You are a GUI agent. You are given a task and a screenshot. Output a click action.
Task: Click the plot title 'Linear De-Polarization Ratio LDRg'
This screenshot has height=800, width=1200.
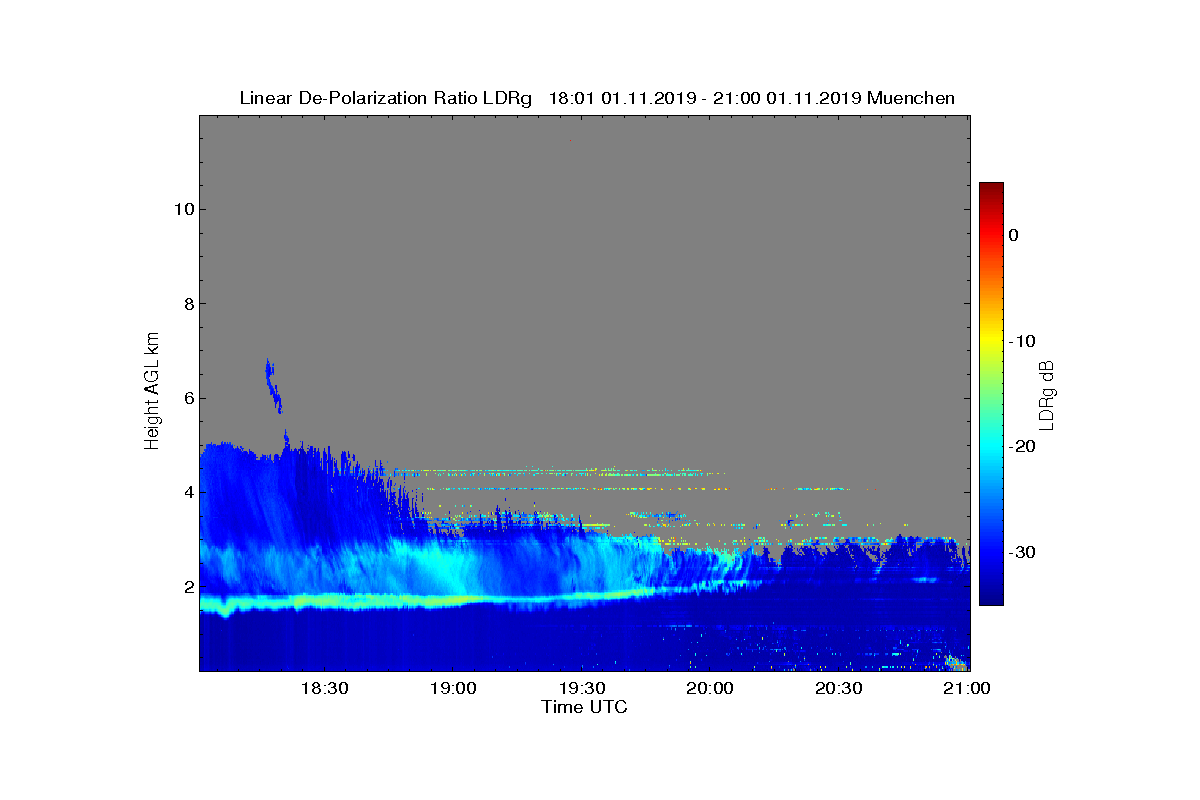[386, 98]
